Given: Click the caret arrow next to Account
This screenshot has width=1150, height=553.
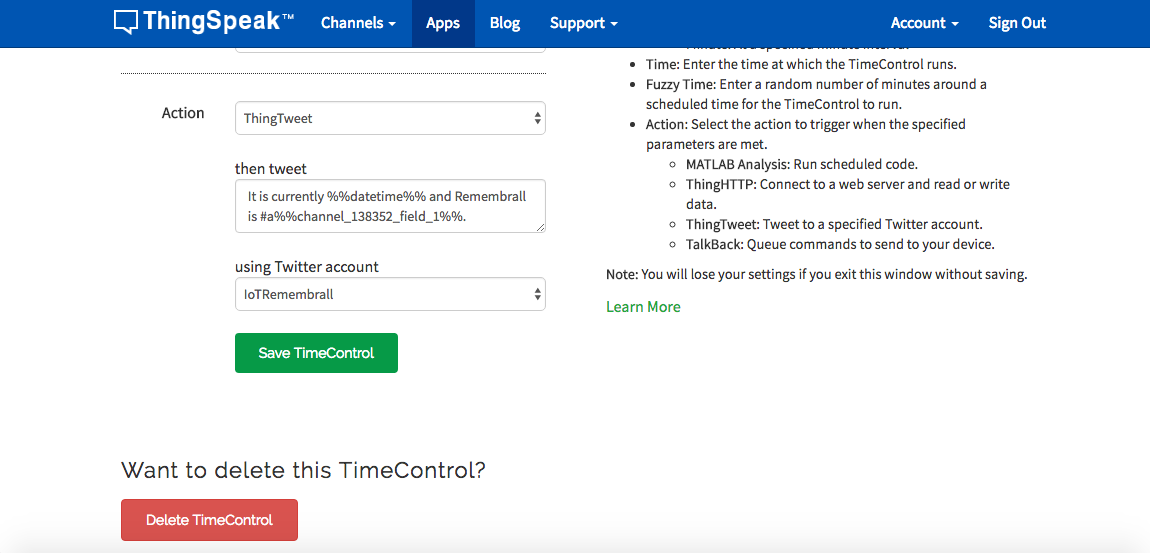Looking at the screenshot, I should (x=955, y=24).
